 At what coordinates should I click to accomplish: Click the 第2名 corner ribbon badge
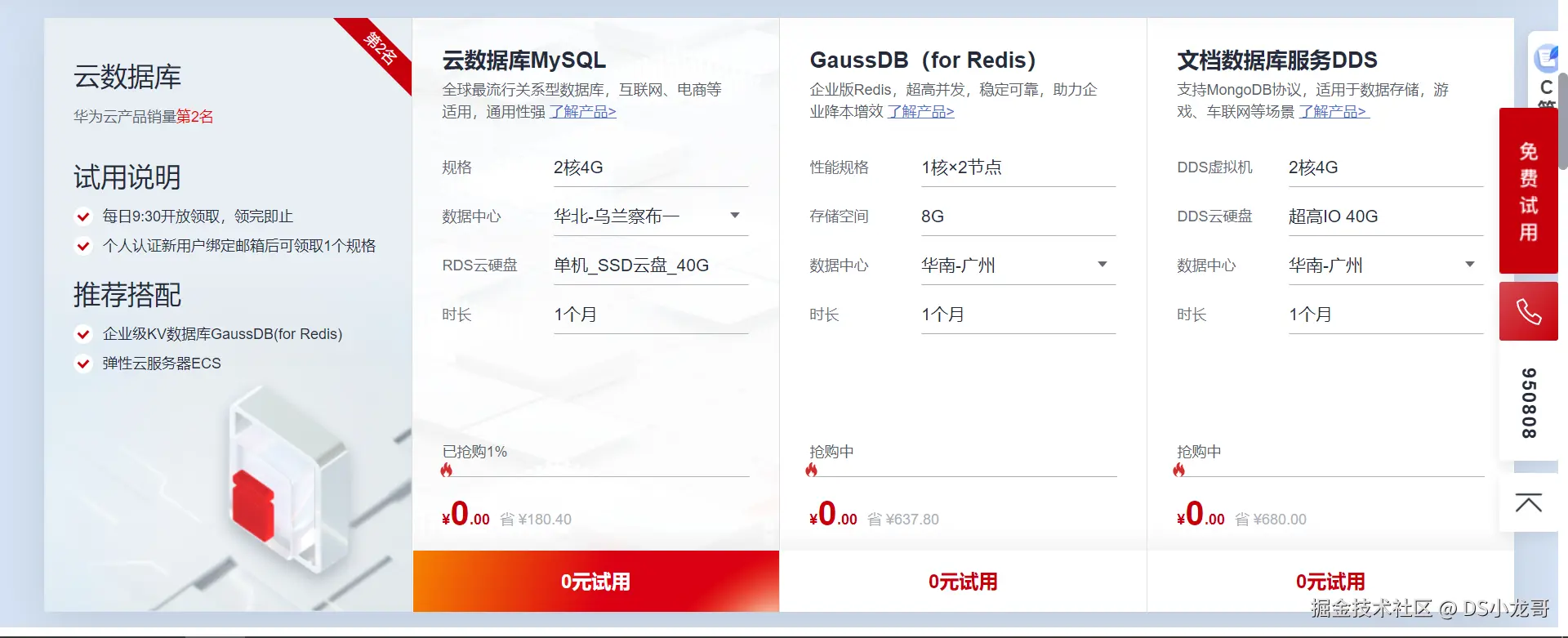tap(381, 48)
